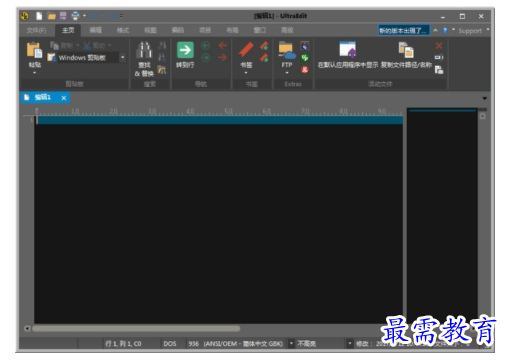
Task: Select the Home ribbon tab
Action: point(68,30)
